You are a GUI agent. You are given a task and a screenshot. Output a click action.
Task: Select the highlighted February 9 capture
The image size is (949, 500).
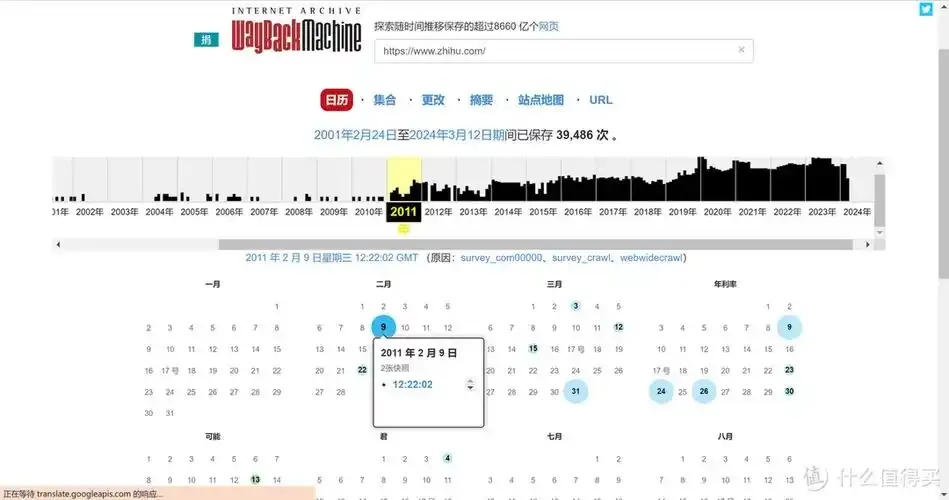(383, 327)
